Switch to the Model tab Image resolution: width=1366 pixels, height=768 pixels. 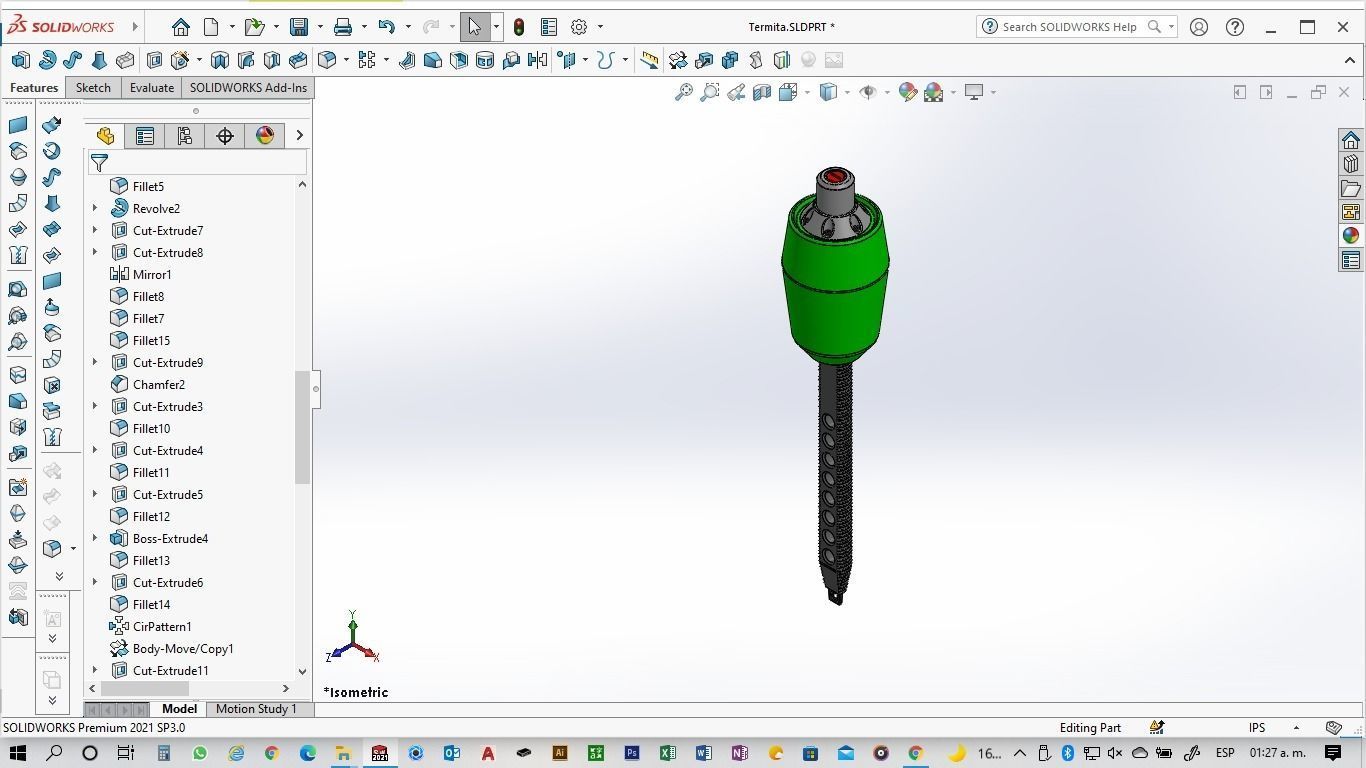pos(180,709)
